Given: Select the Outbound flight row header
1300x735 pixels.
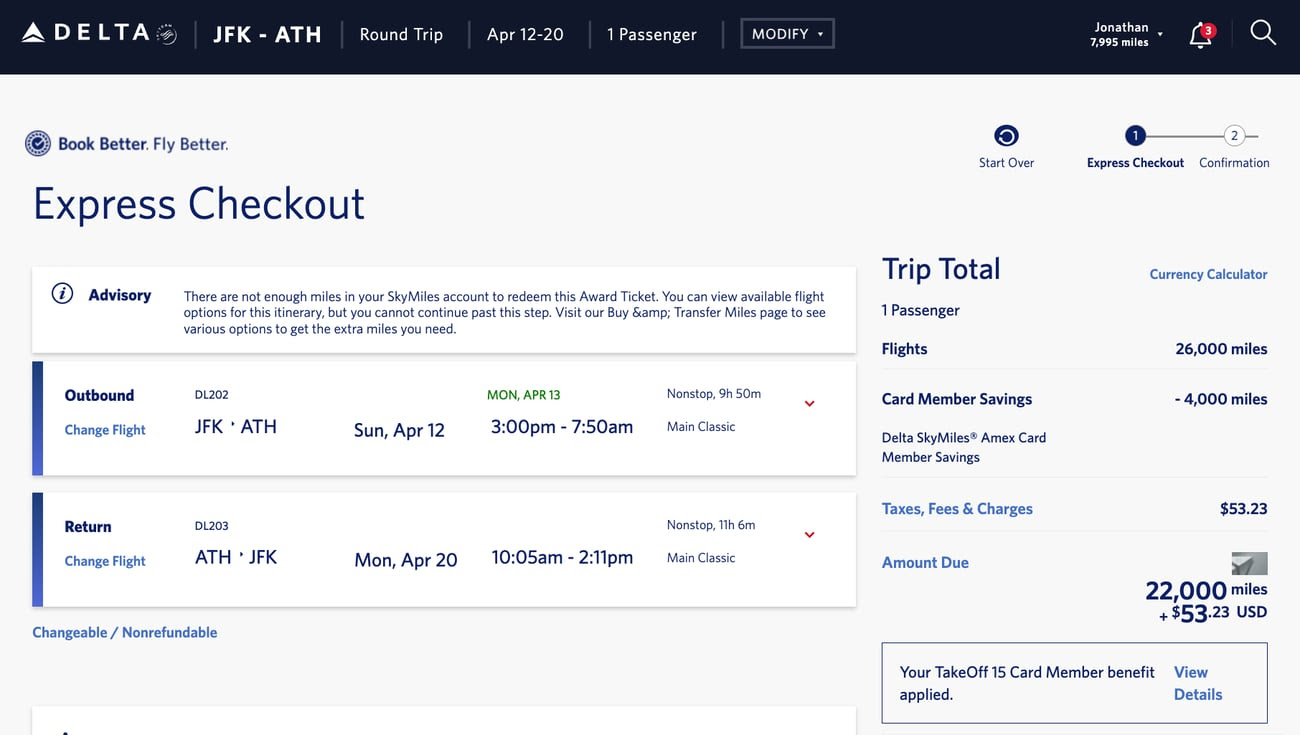Looking at the screenshot, I should coord(99,395).
